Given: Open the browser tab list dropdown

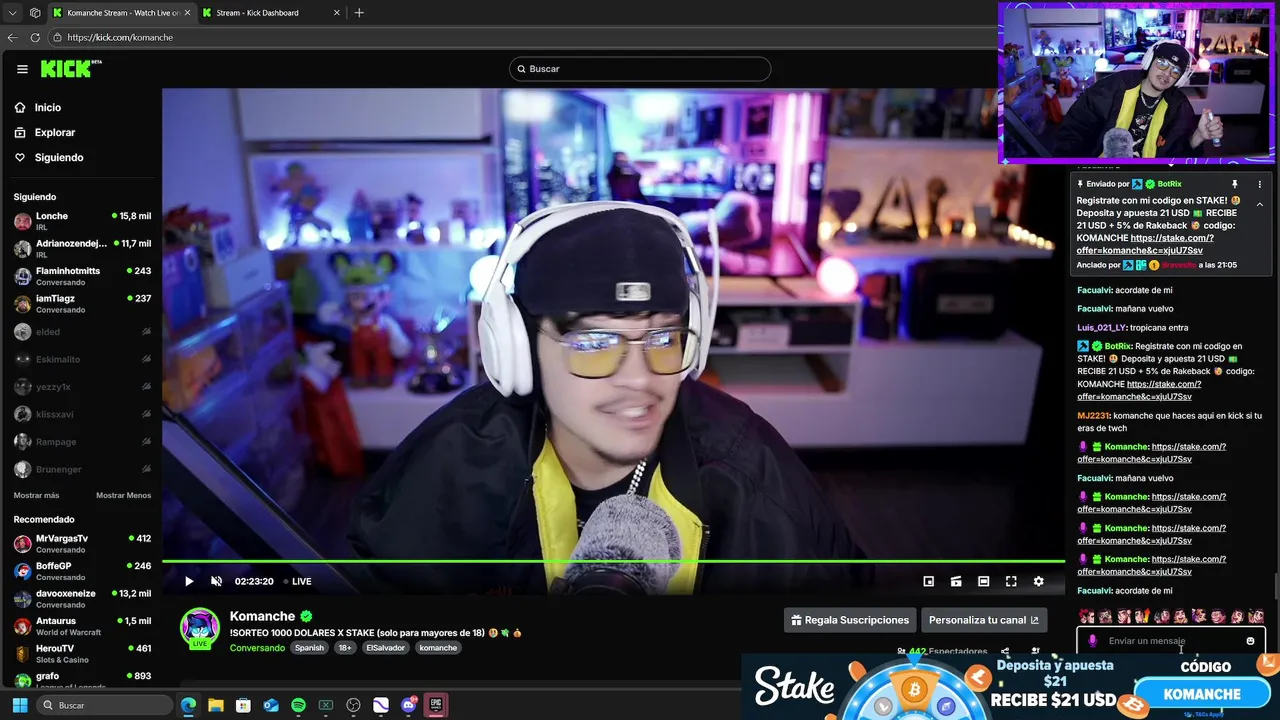Looking at the screenshot, I should pyautogui.click(x=12, y=13).
